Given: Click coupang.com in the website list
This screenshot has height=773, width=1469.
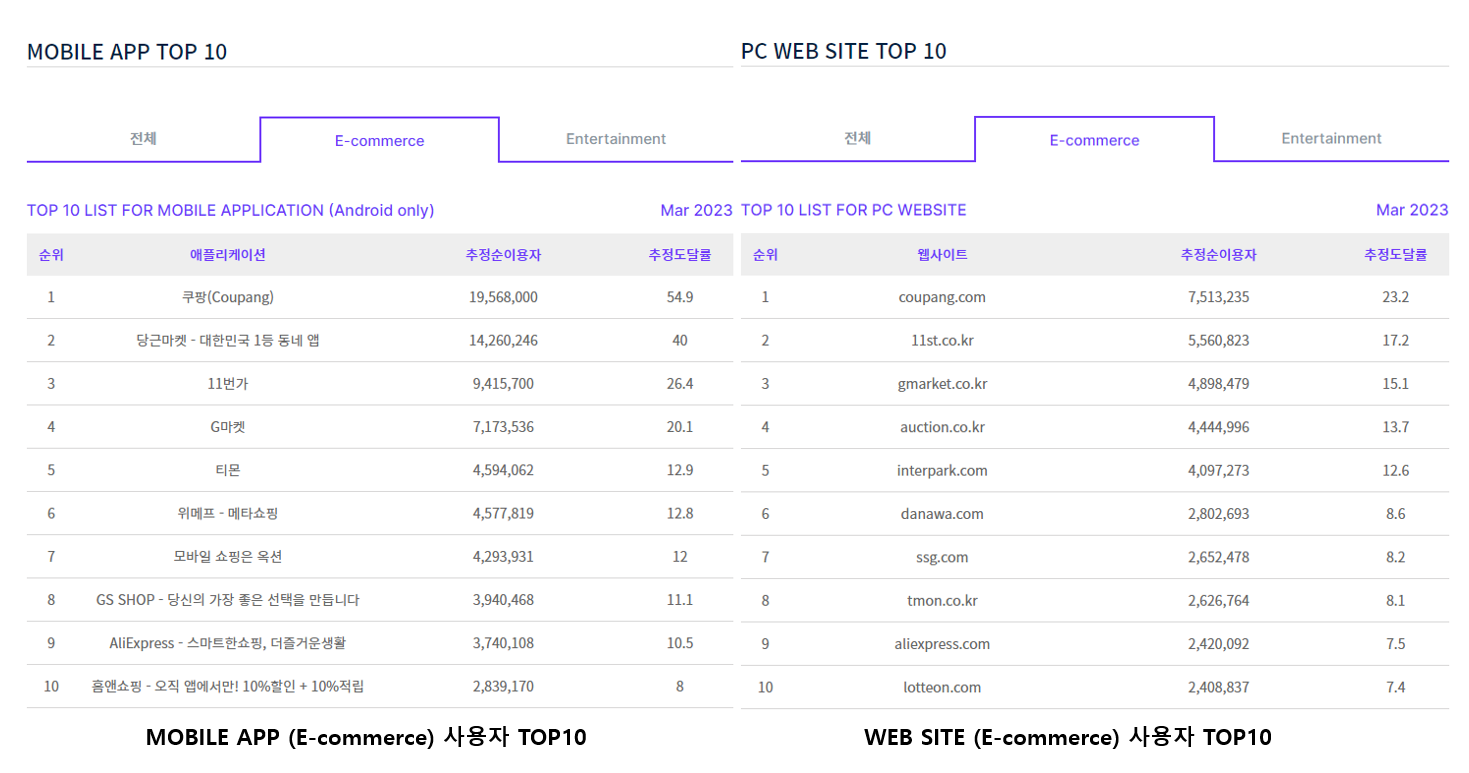Looking at the screenshot, I should pos(942,297).
